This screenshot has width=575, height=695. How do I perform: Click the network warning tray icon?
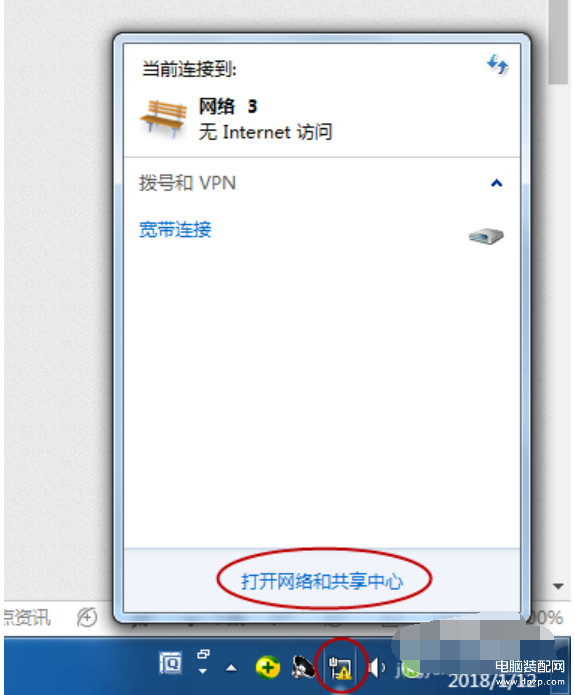(340, 668)
